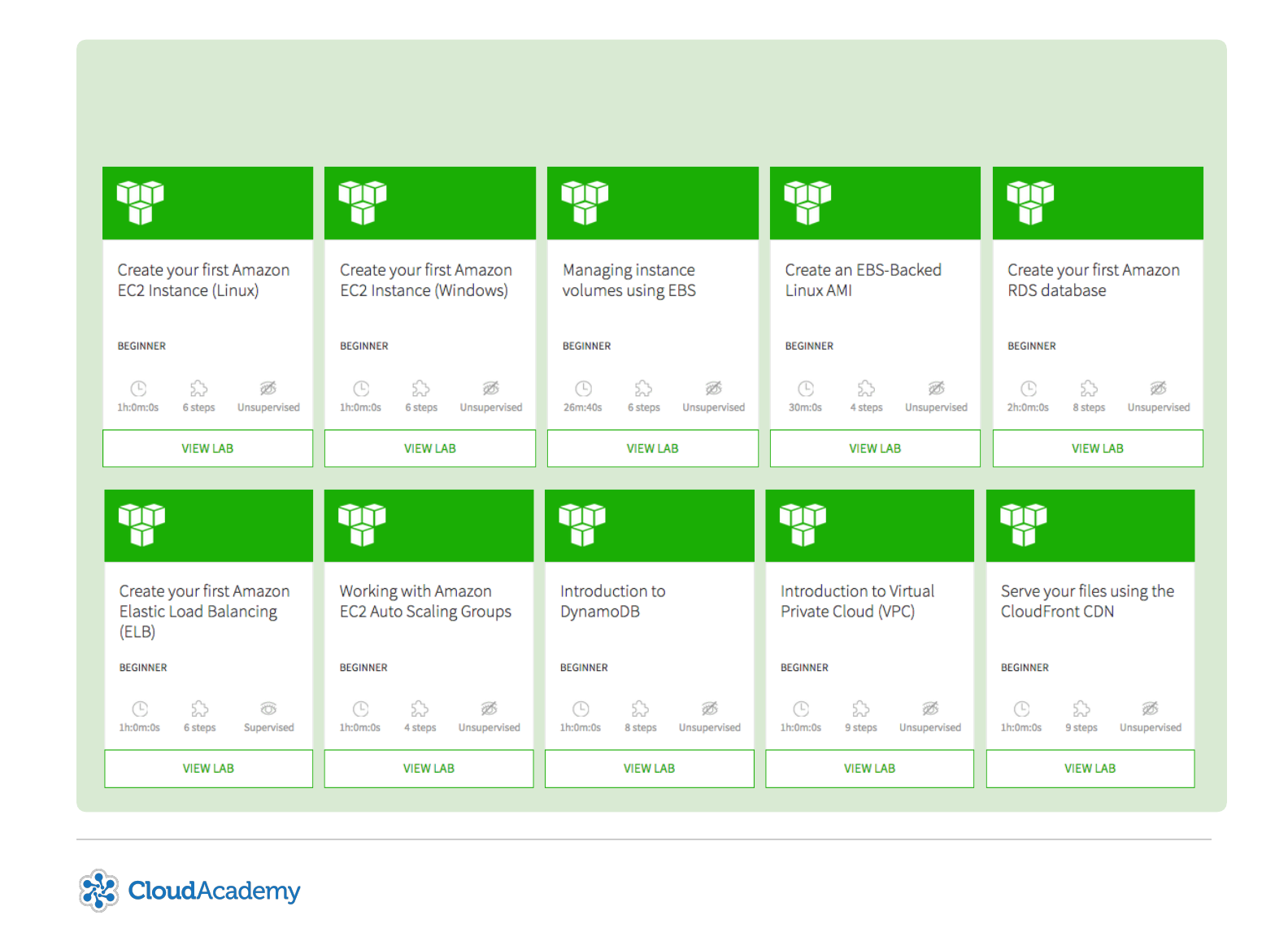This screenshot has width=1288, height=937.
Task: Click the BEGINNER label on the ELB card
Action: pos(143,668)
